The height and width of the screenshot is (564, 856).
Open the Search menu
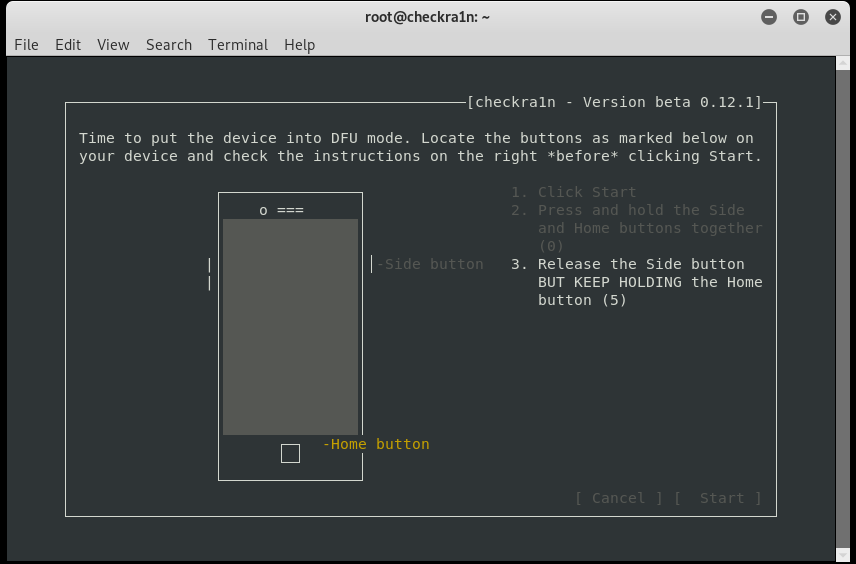(x=169, y=45)
